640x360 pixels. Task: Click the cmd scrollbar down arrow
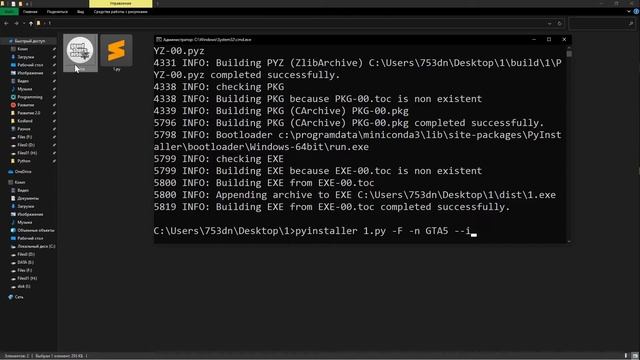coord(569,241)
